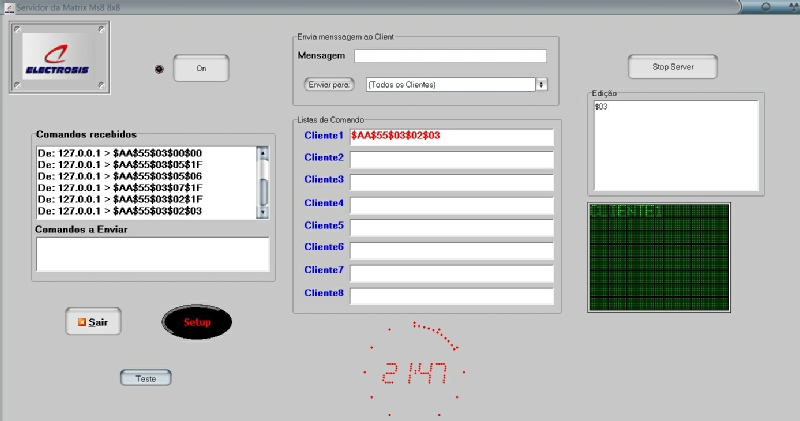The image size is (800, 421).
Task: Click the LED status indicator
Action: click(x=159, y=68)
